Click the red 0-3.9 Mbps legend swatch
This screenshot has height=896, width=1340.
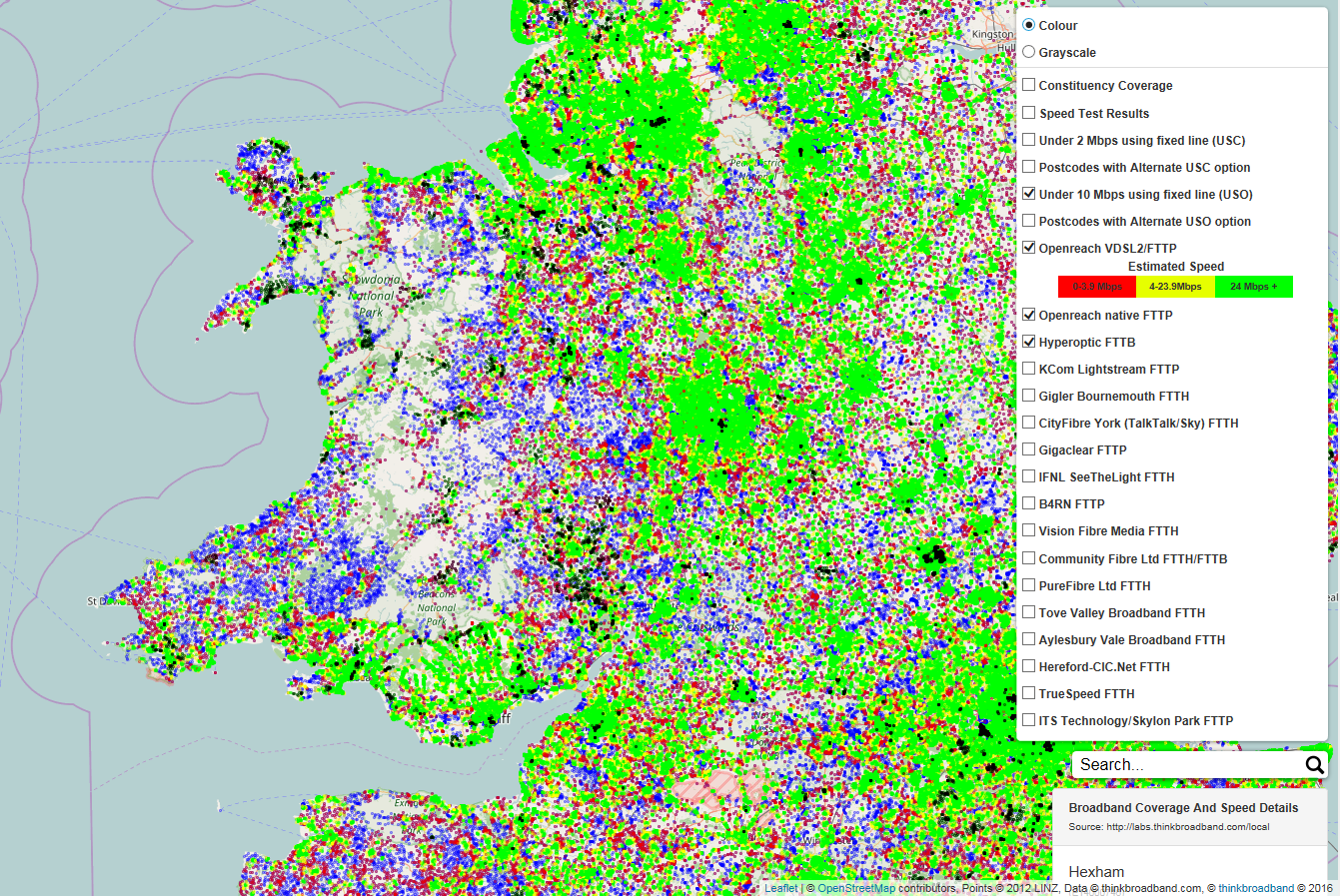1097,287
